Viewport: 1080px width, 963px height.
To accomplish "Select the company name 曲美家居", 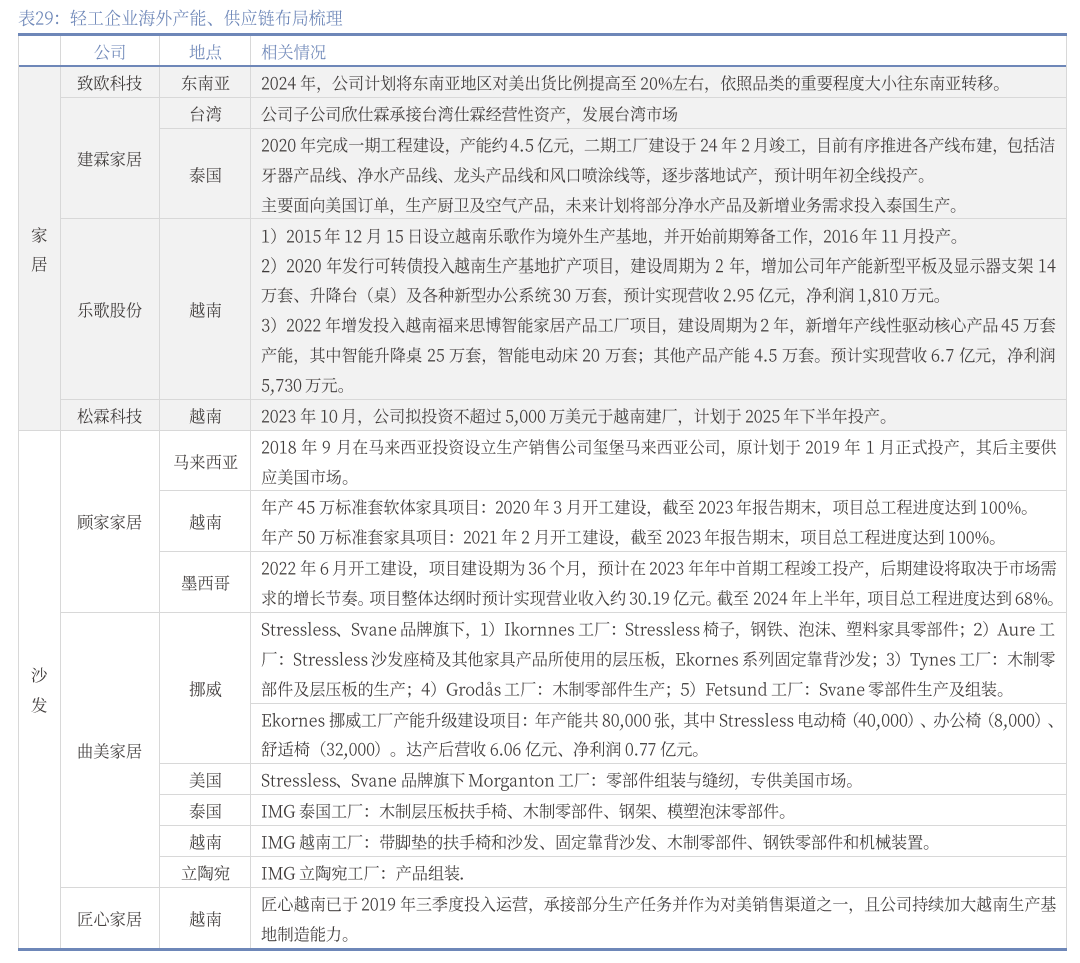I will pos(110,751).
